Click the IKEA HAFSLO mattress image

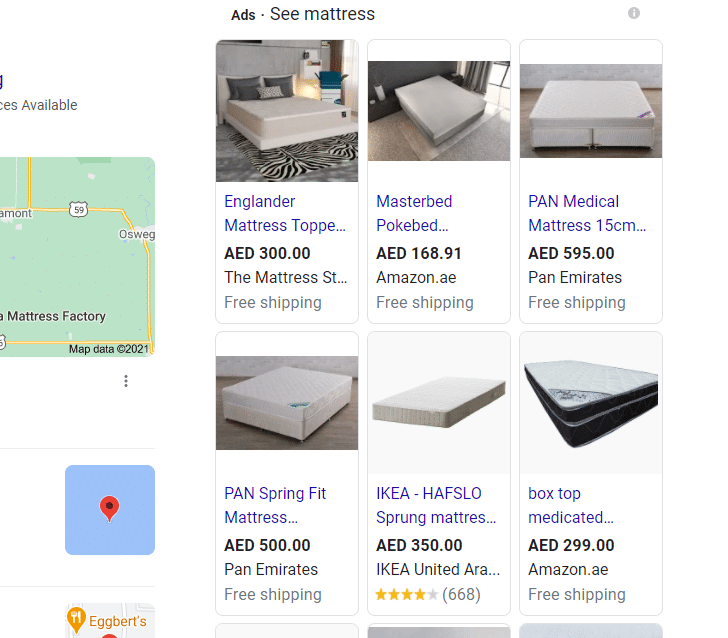[439, 402]
